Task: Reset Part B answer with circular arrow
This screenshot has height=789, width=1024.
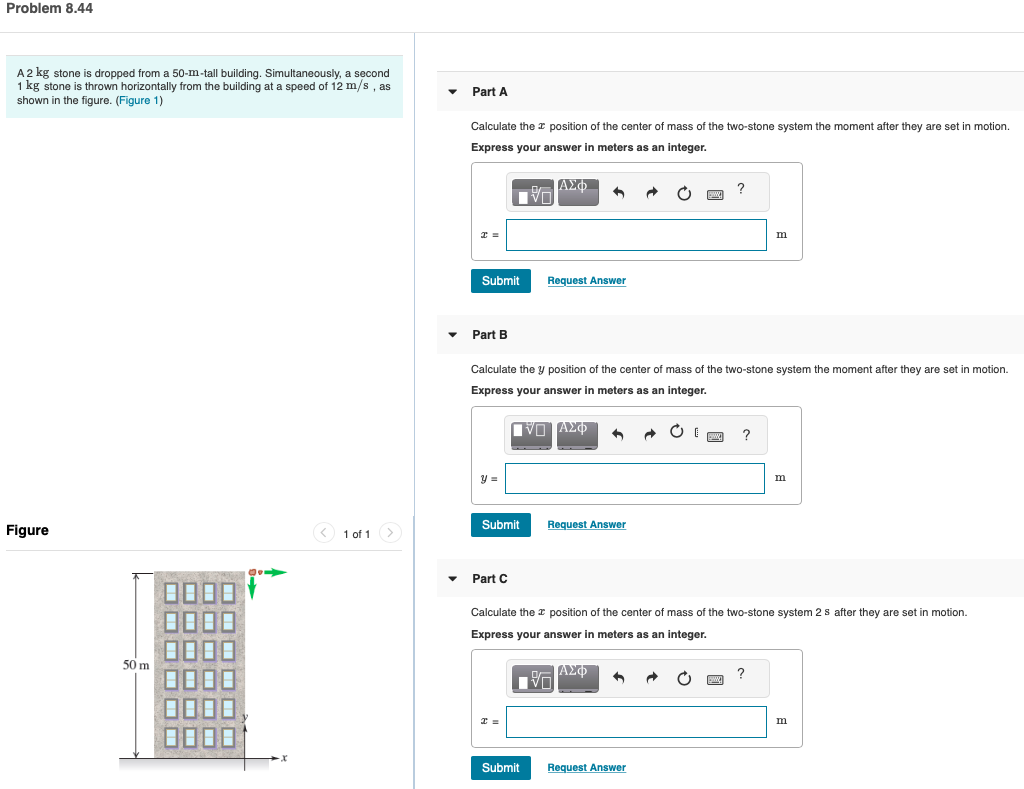Action: pyautogui.click(x=677, y=431)
